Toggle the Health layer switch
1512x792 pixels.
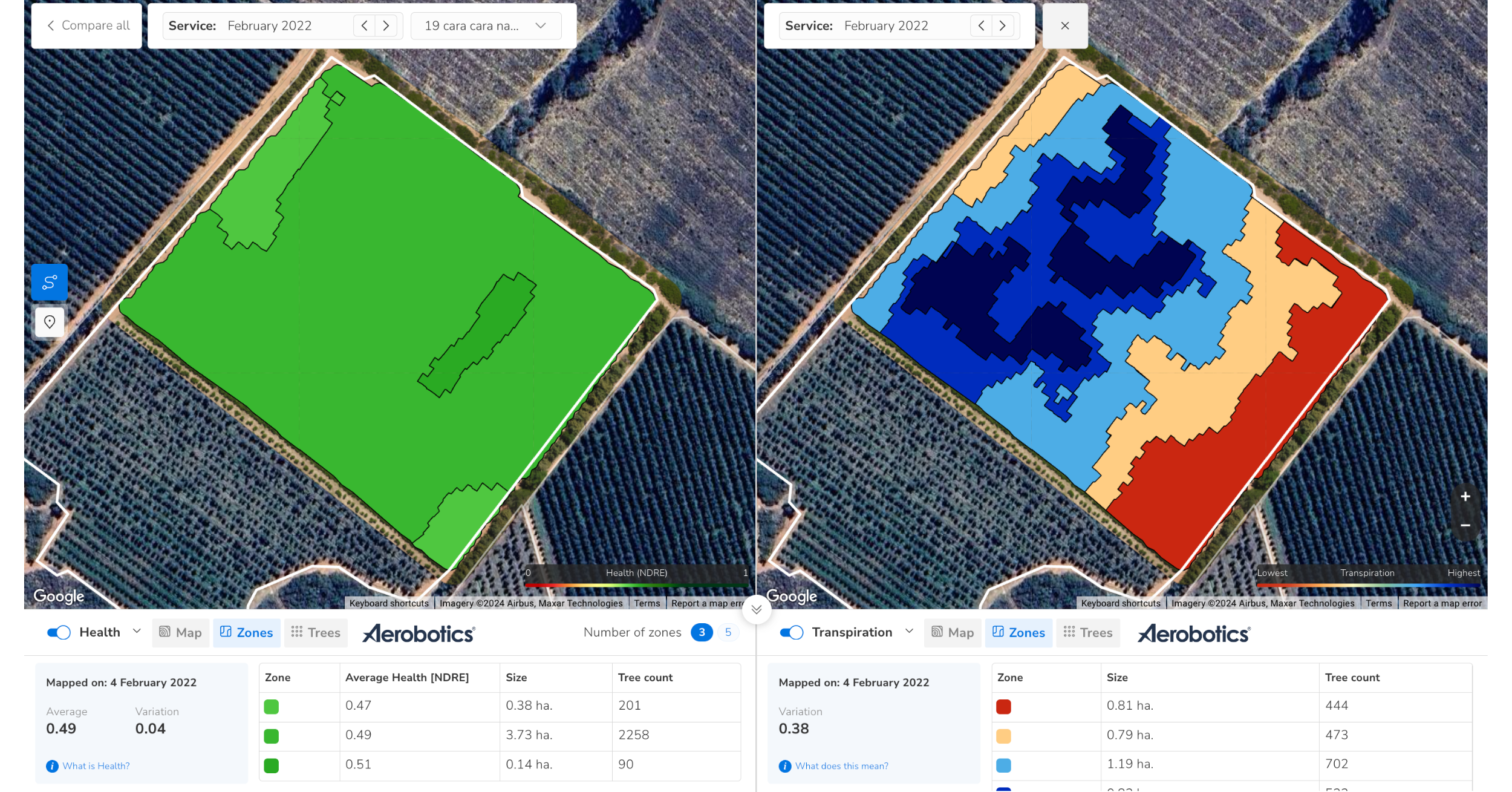click(59, 632)
